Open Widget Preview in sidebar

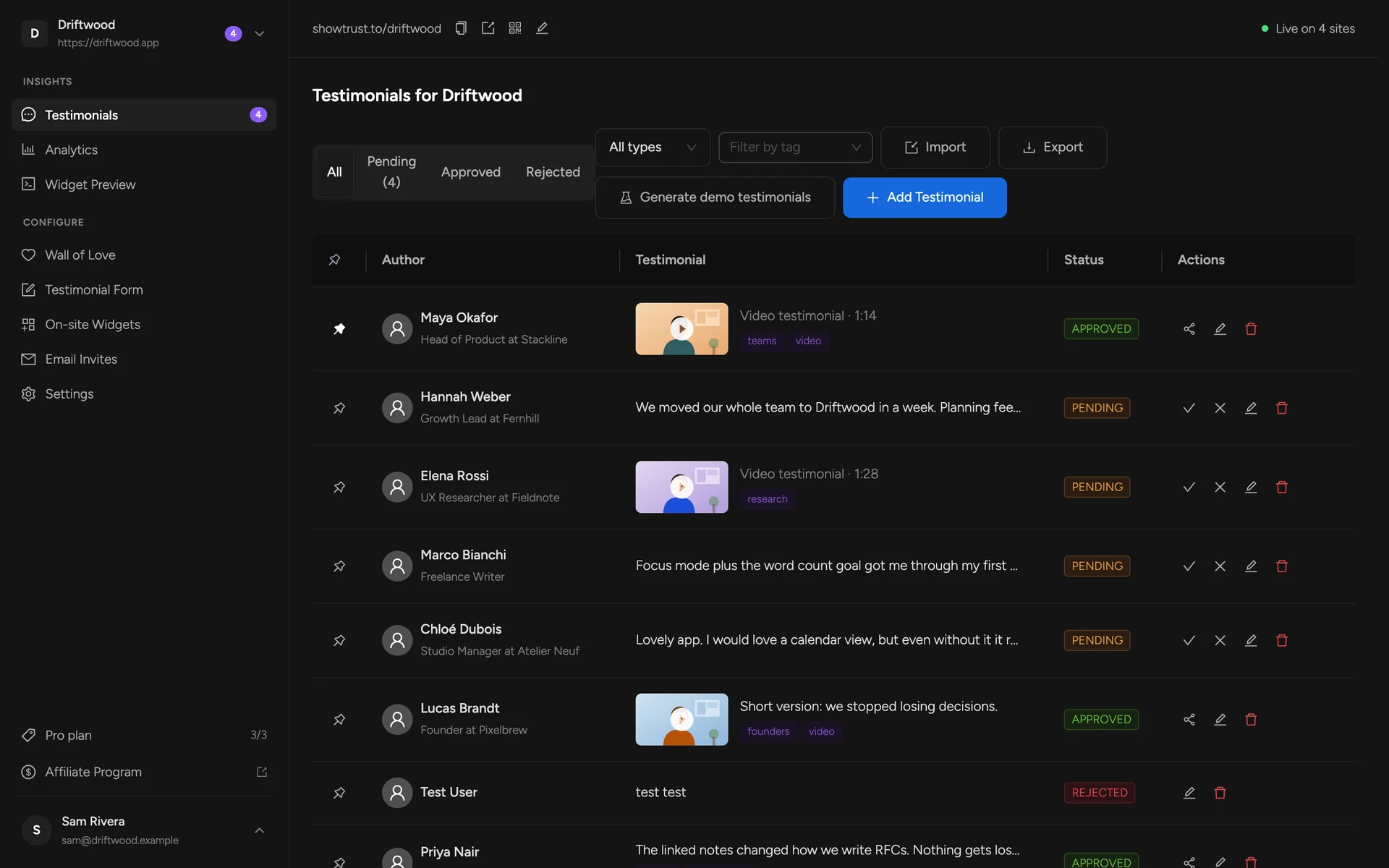(144, 184)
